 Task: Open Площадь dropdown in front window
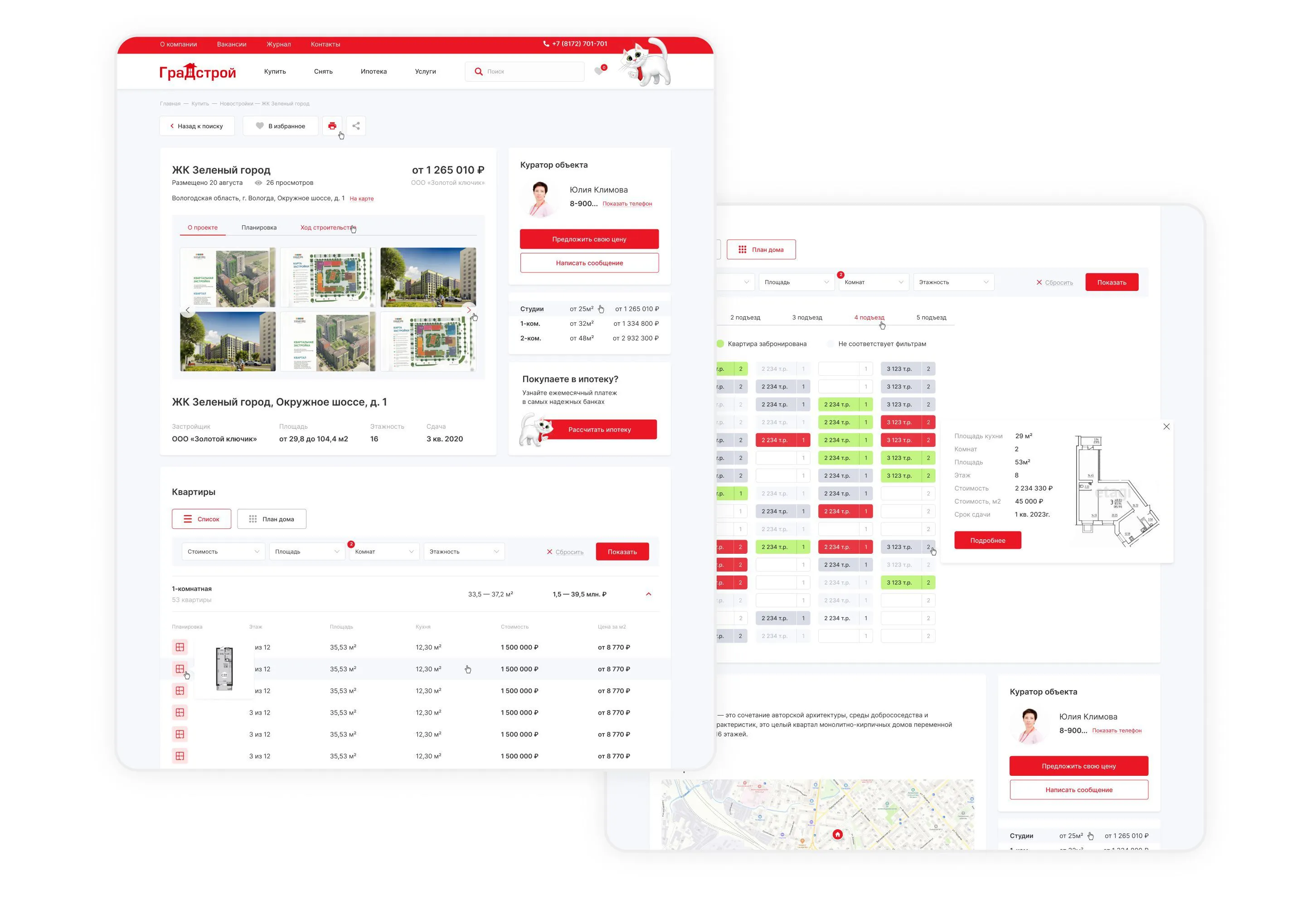pyautogui.click(x=307, y=551)
